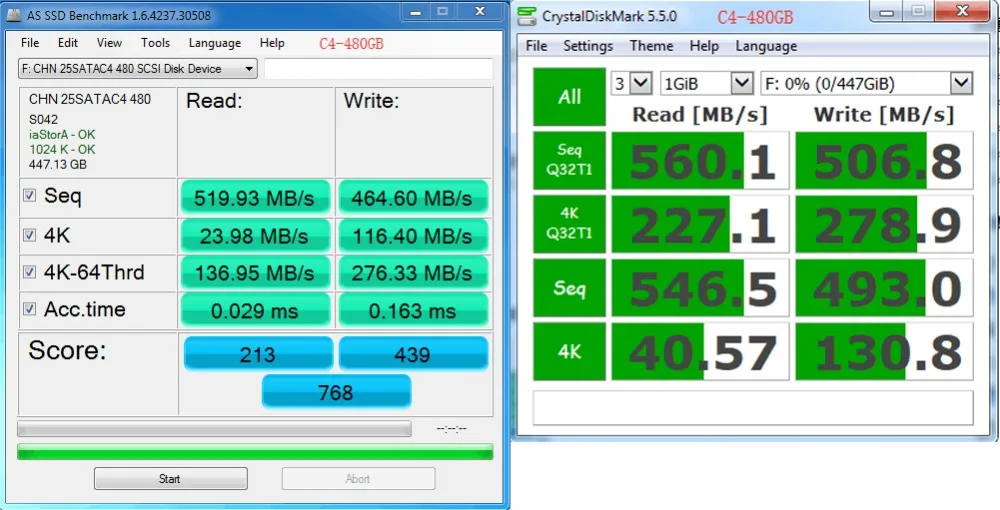
Task: Click the 1024 K - OK alignment text
Action: pyautogui.click(x=62, y=149)
